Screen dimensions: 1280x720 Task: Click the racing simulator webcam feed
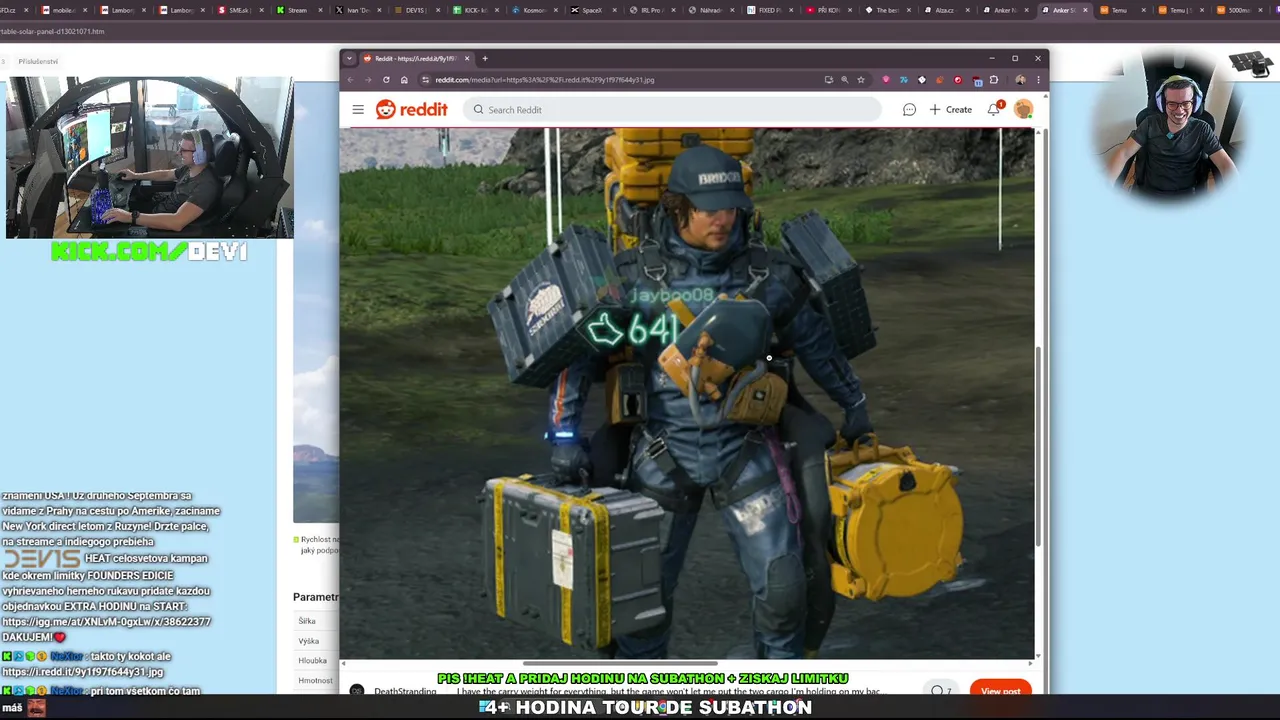[149, 158]
